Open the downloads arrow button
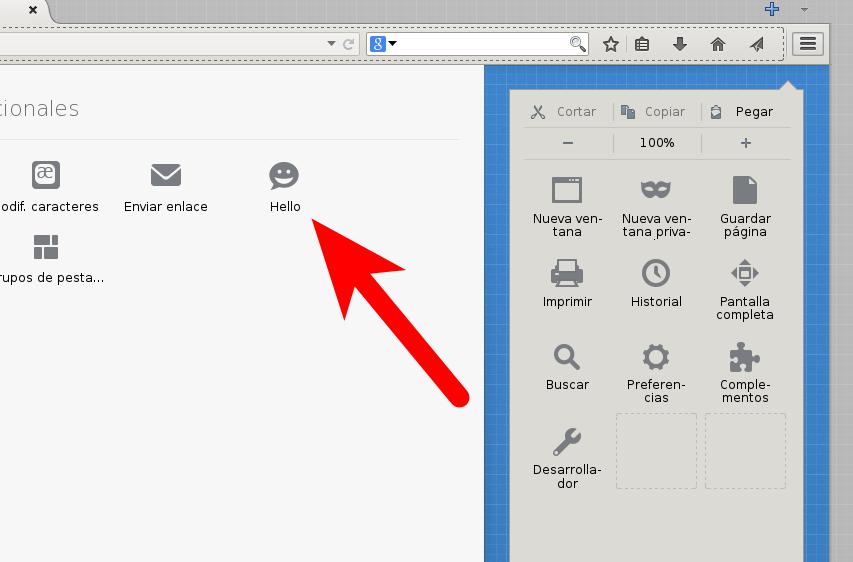 [680, 44]
